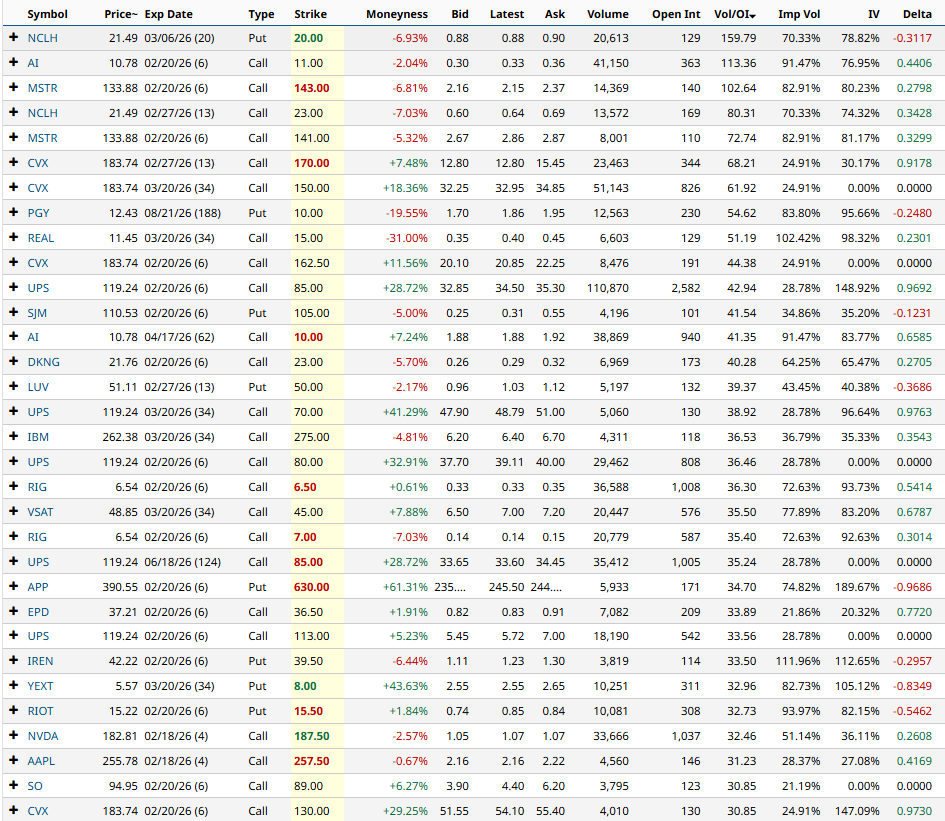This screenshot has width=945, height=821.
Task: Expand the SO call row
Action: click(13, 785)
